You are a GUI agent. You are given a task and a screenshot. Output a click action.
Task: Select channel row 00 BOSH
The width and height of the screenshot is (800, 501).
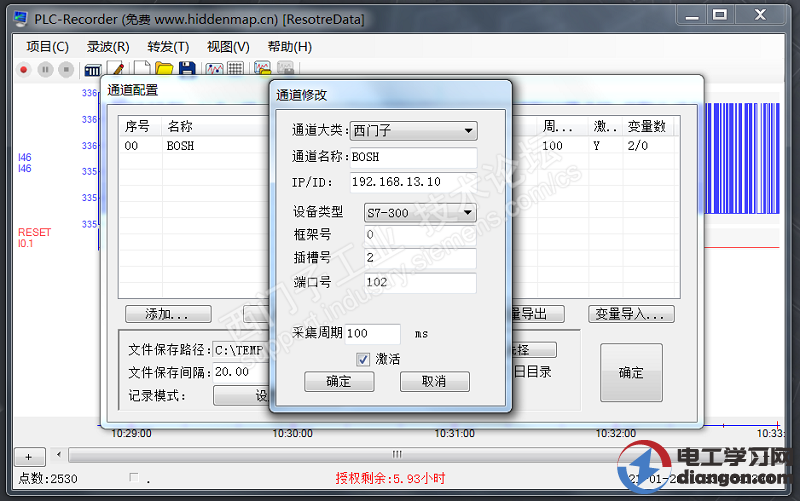194,146
